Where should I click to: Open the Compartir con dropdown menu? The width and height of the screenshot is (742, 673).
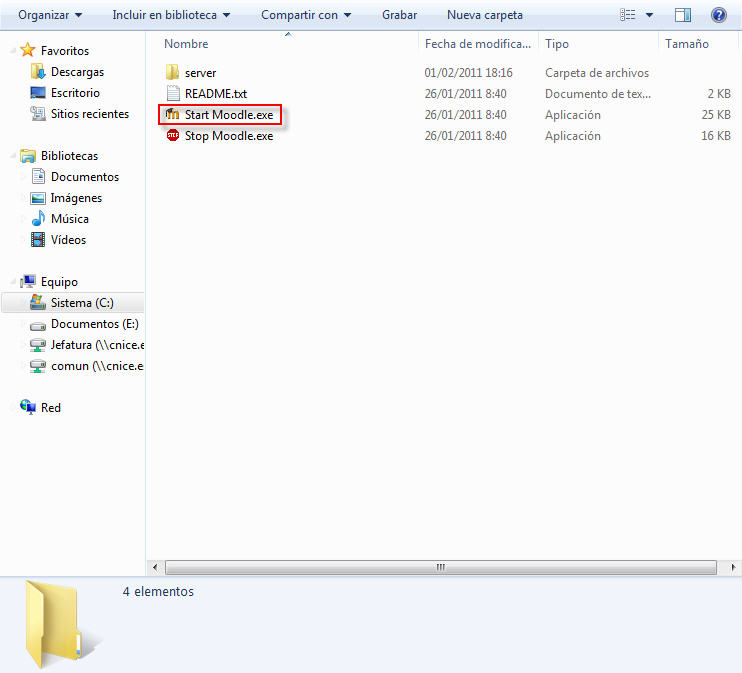pyautogui.click(x=306, y=15)
